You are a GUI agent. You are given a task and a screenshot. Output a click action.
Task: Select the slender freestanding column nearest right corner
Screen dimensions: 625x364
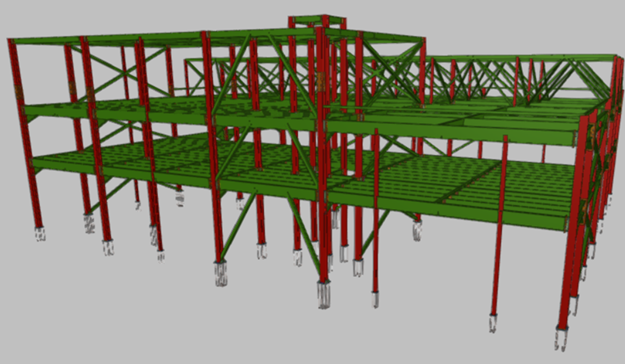coord(499,226)
